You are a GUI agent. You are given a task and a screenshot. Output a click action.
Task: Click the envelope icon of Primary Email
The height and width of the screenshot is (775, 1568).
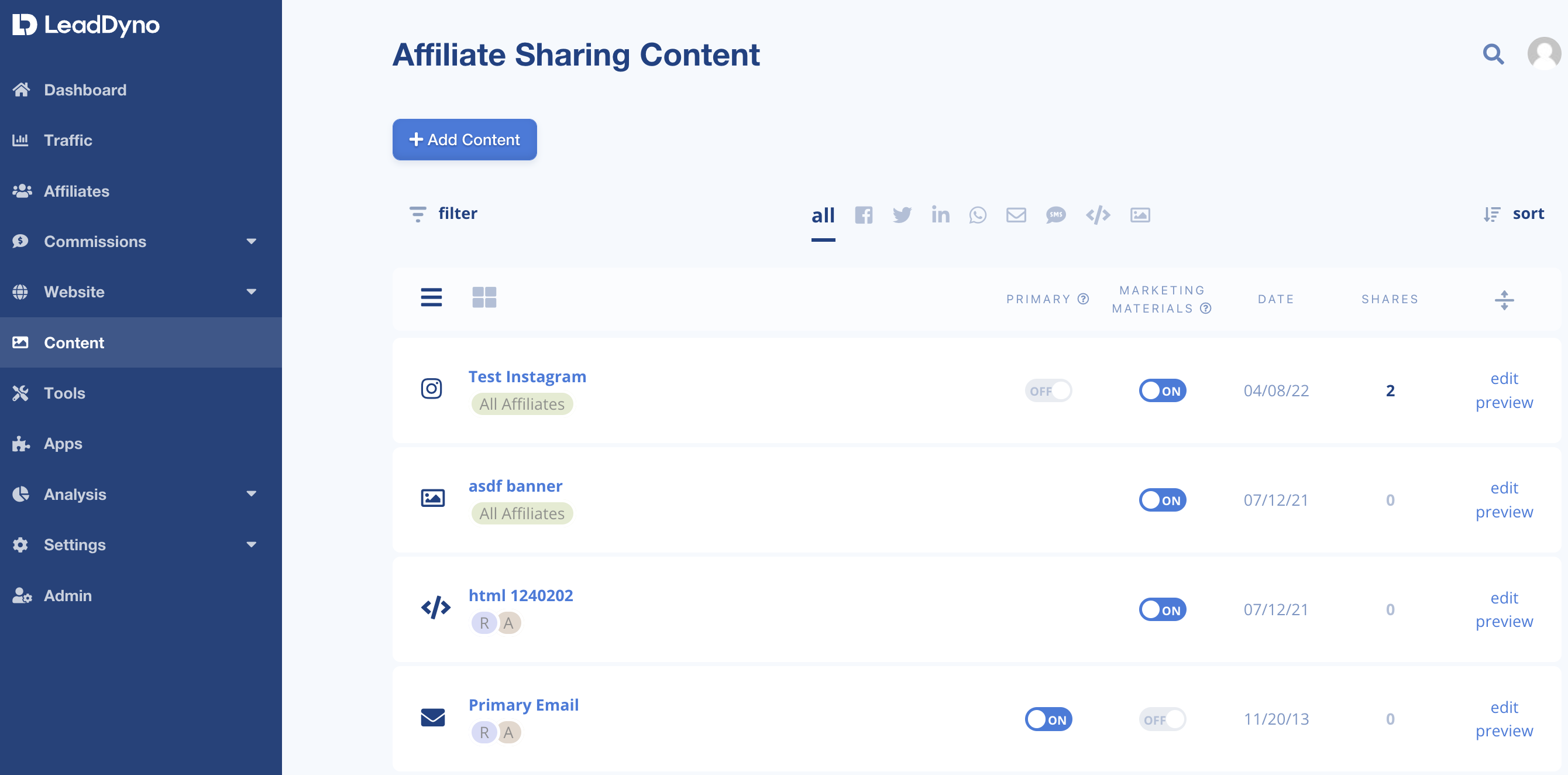433,718
